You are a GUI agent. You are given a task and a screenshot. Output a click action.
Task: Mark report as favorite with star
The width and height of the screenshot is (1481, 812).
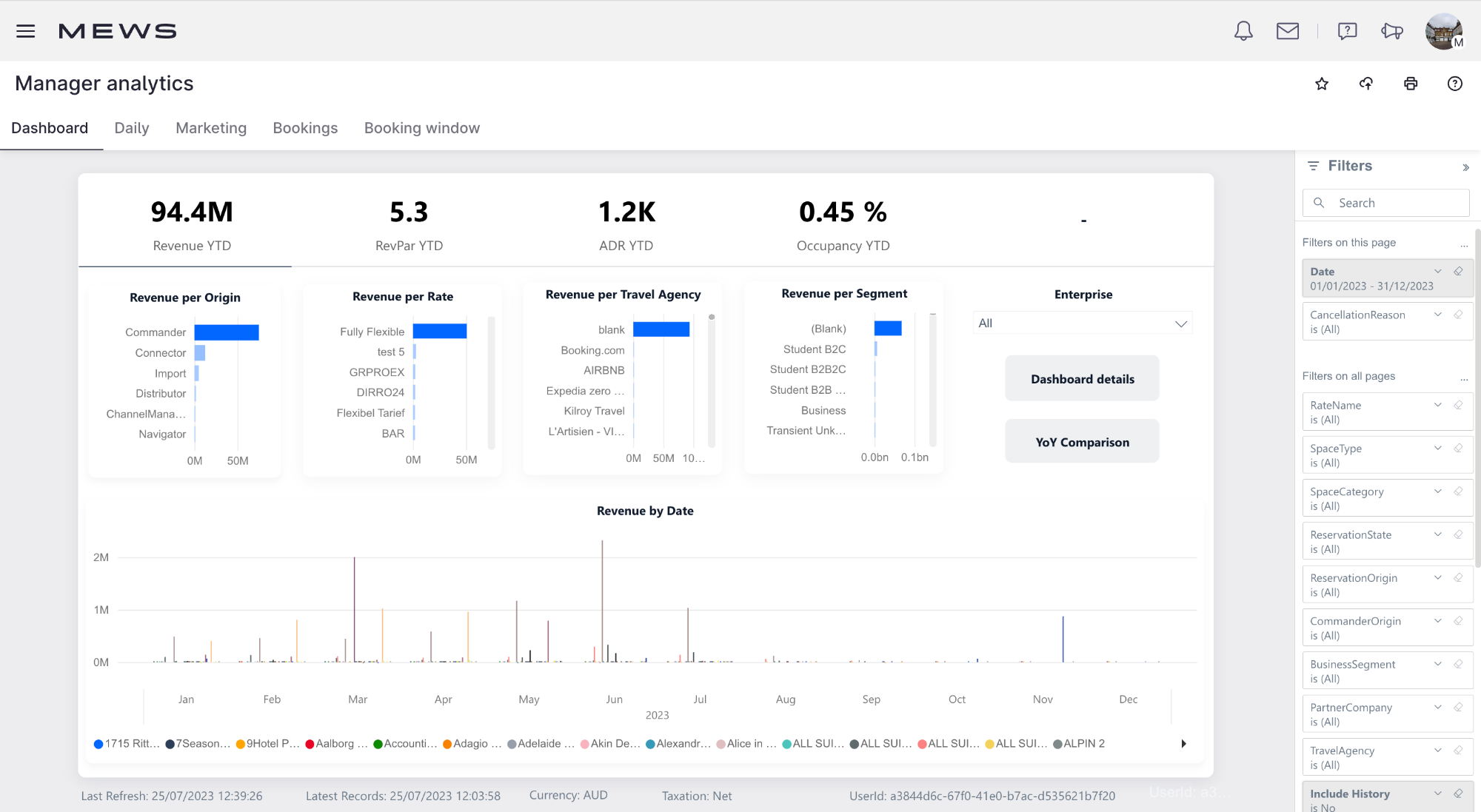pos(1322,84)
